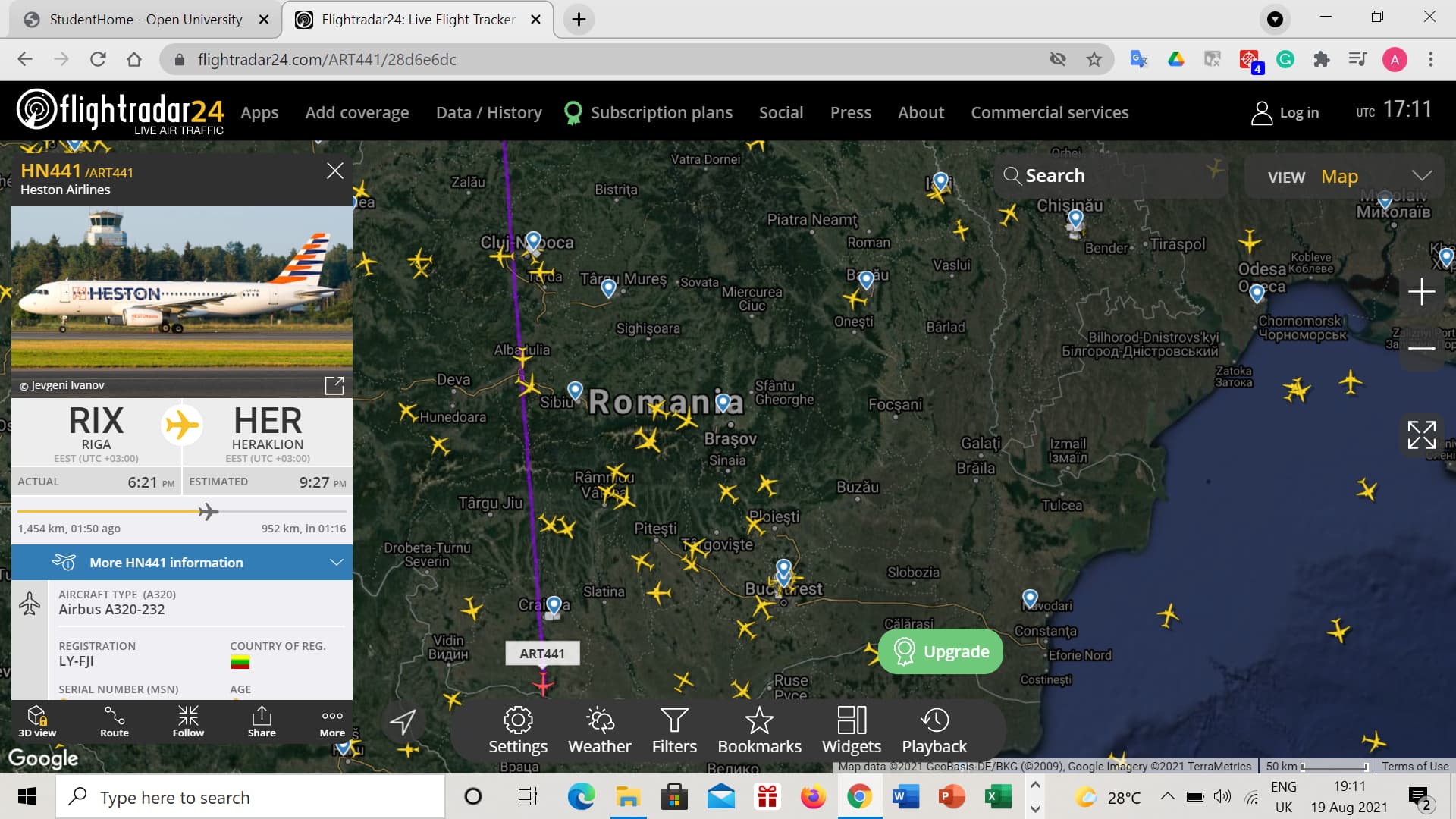
Task: Click the locate-me arrow button
Action: coord(403,722)
